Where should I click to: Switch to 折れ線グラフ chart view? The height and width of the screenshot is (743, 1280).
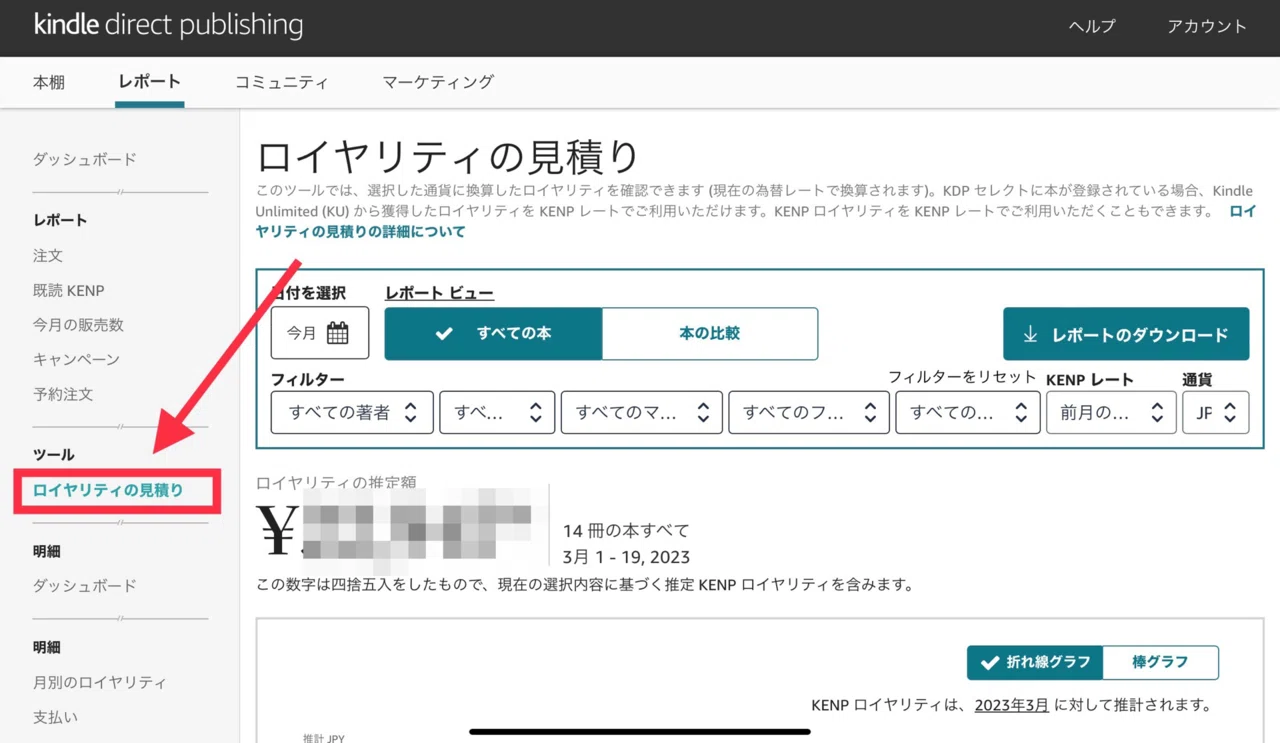[x=1035, y=662]
